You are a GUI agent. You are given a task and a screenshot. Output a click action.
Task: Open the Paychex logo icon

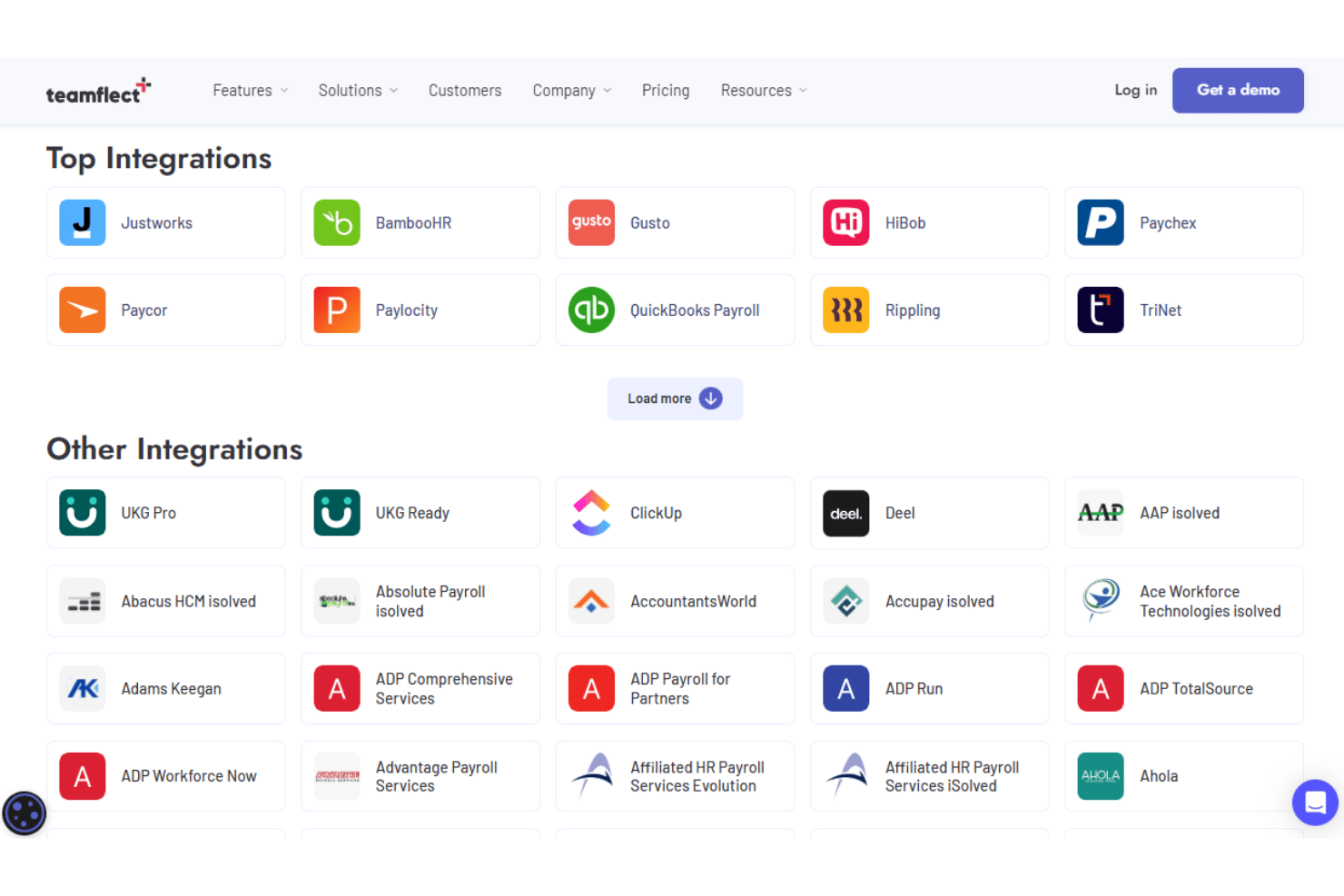(x=1101, y=222)
